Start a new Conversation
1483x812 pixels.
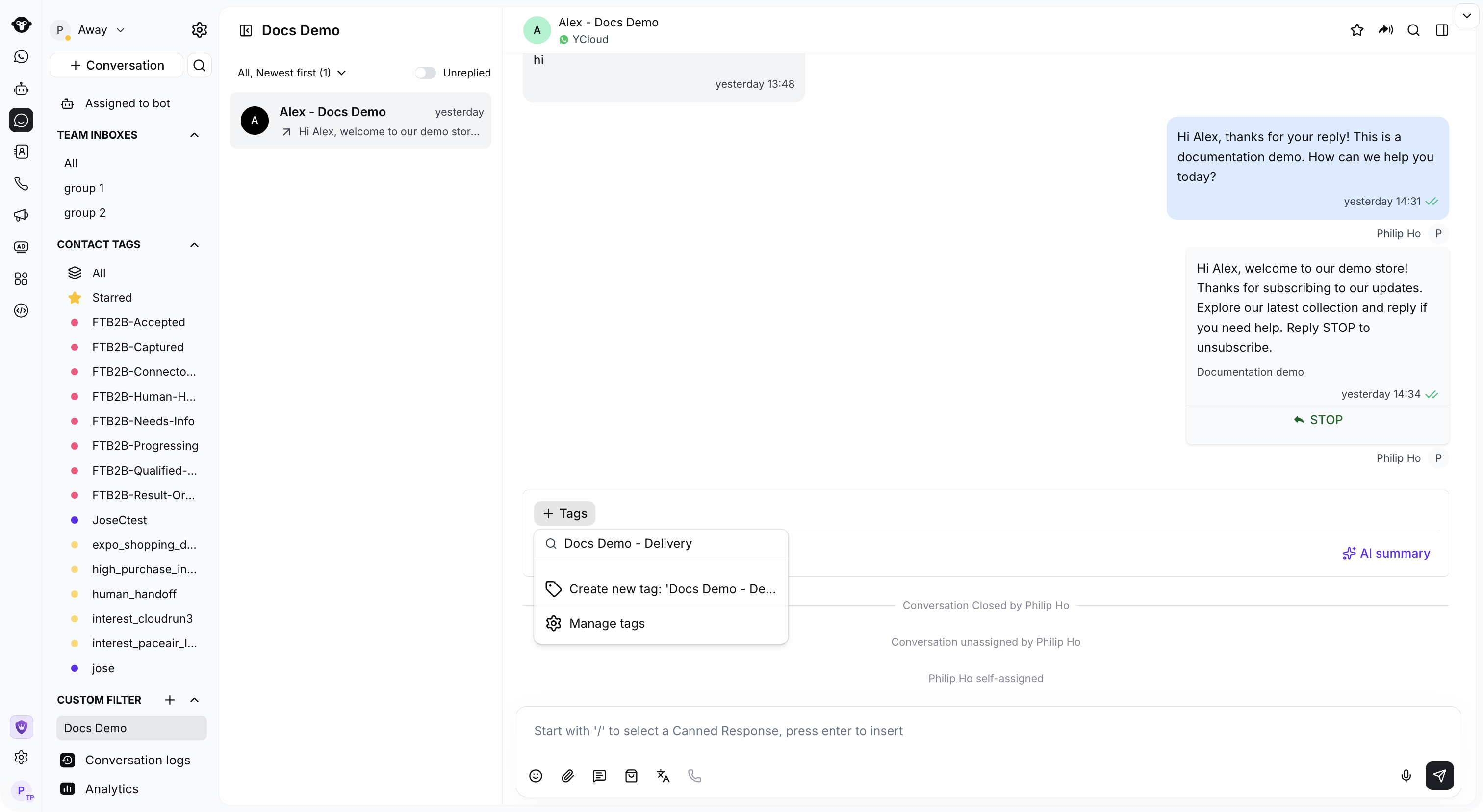tap(116, 66)
